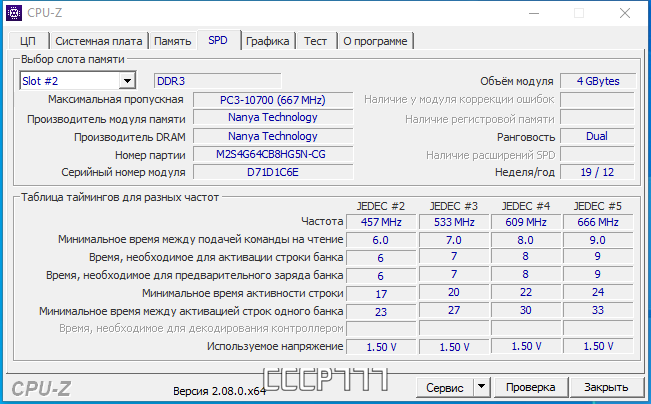Click the Сервис button

(x=445, y=387)
